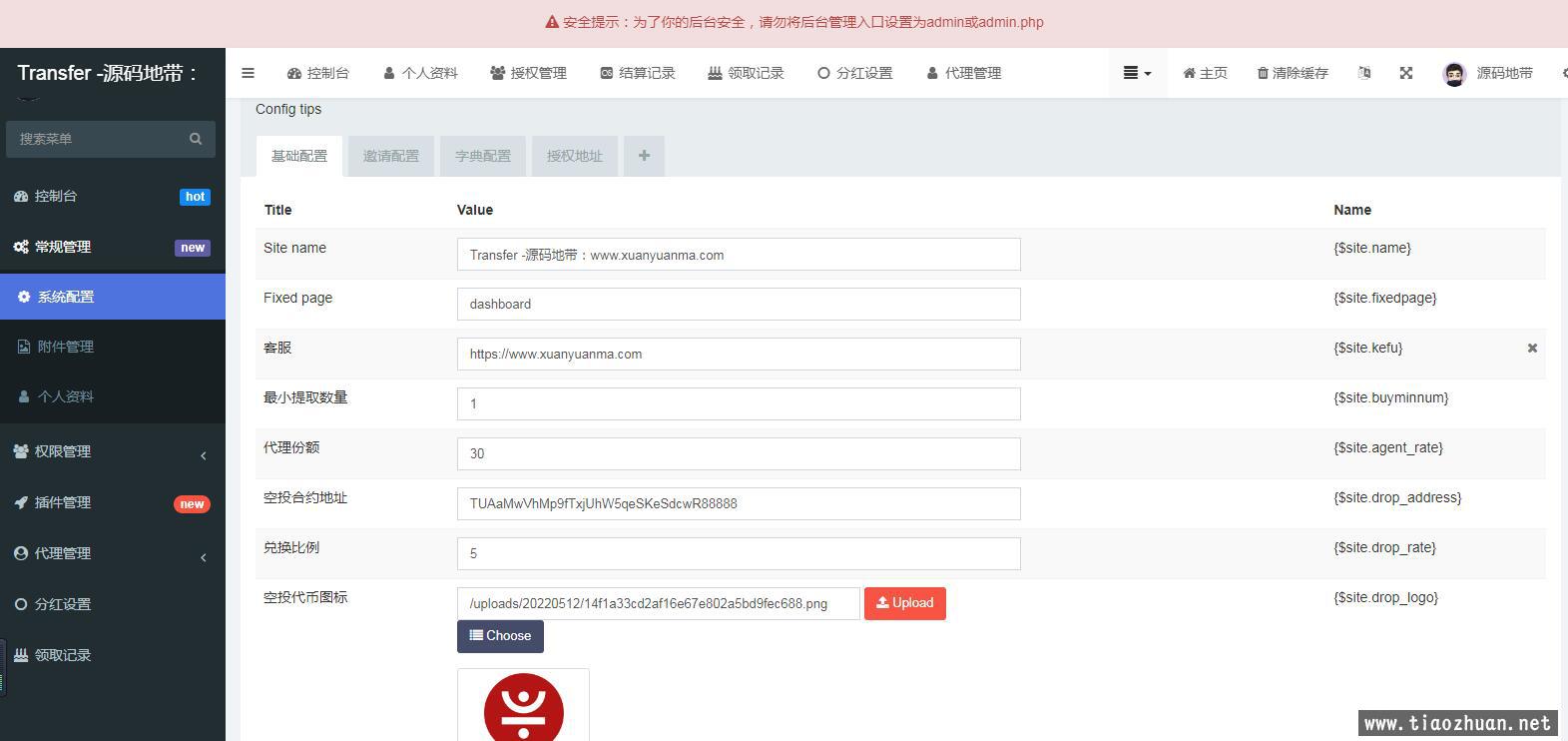Go to 主页 via home icon

(1205, 73)
